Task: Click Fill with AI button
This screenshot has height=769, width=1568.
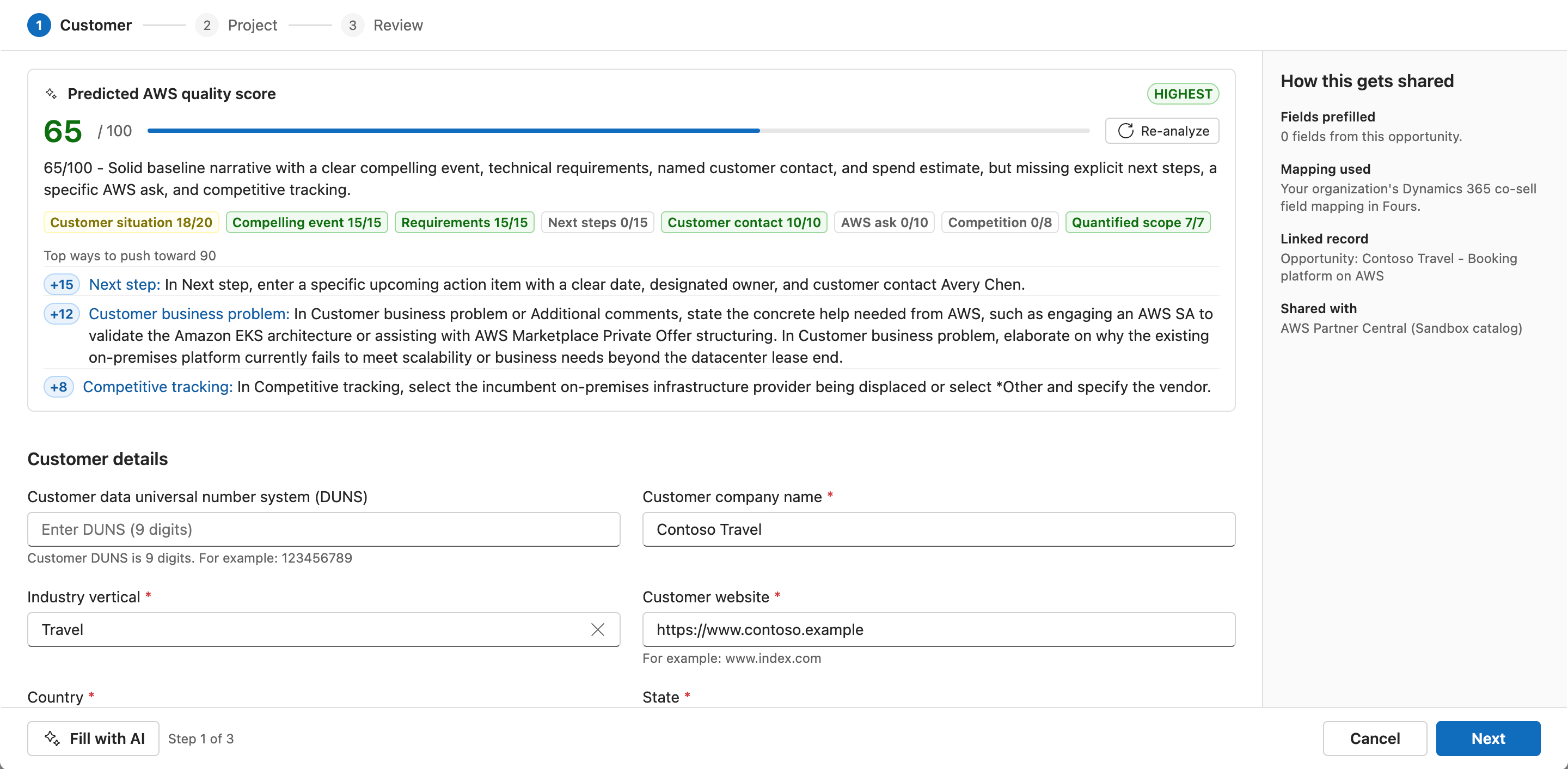Action: click(93, 739)
